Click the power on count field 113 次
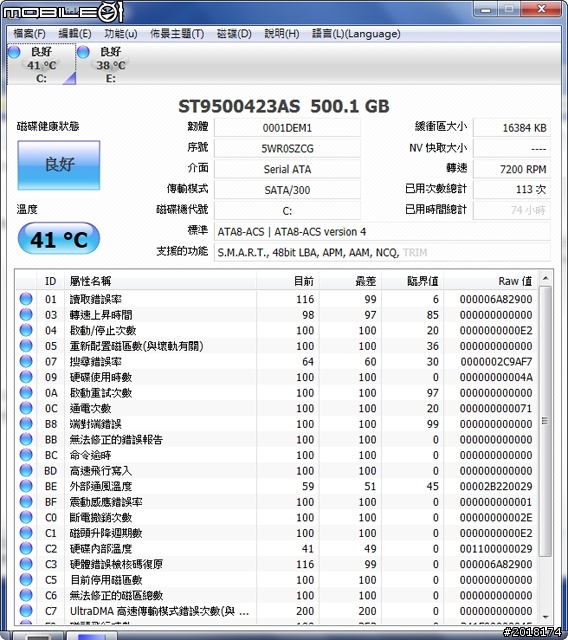Image resolution: width=568 pixels, height=640 pixels. [512, 189]
